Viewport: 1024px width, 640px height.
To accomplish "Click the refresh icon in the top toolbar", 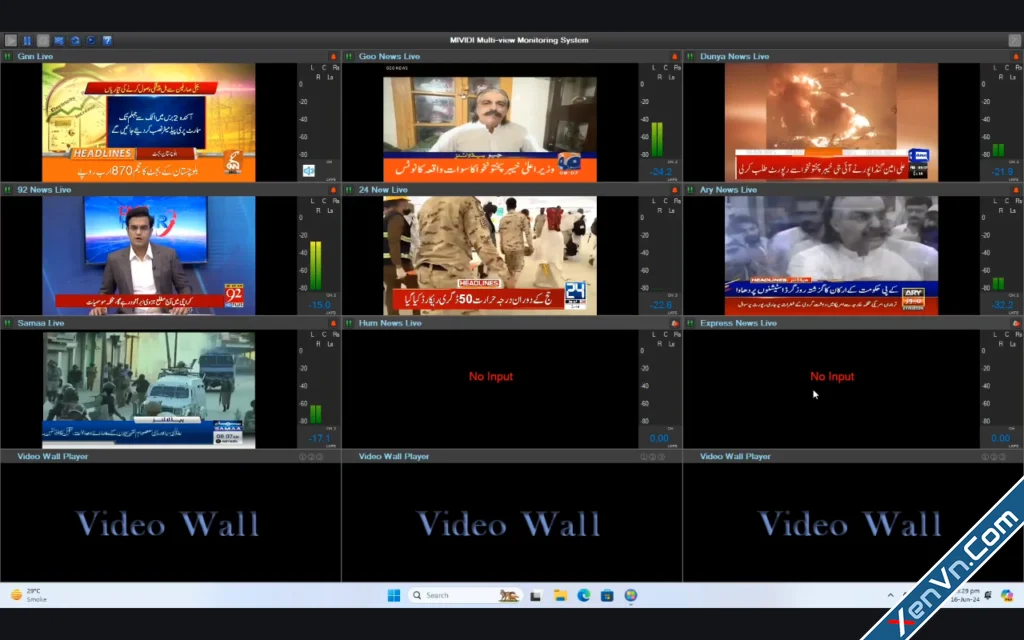I will pos(75,40).
